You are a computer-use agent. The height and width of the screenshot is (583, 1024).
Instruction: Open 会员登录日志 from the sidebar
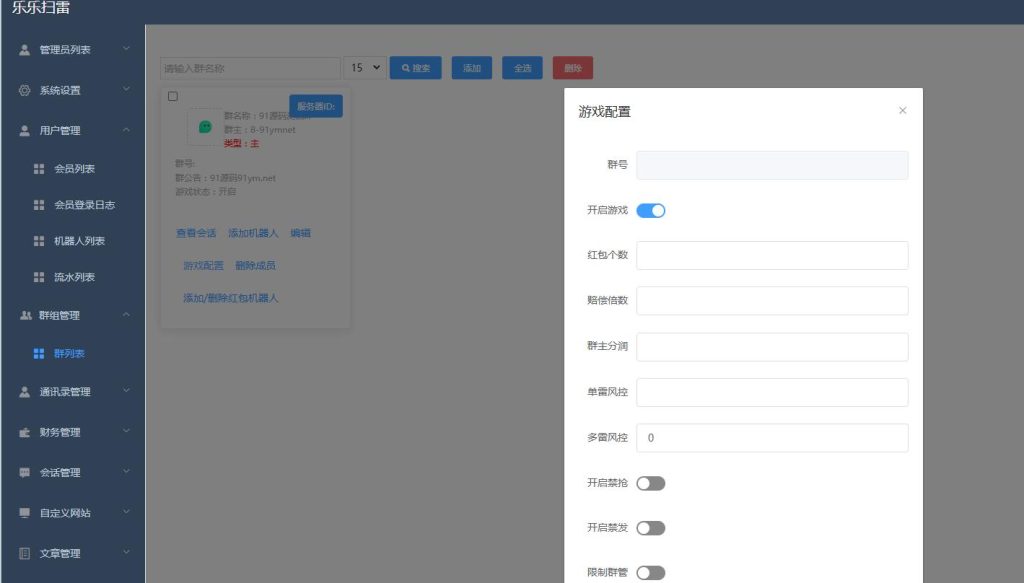75,204
